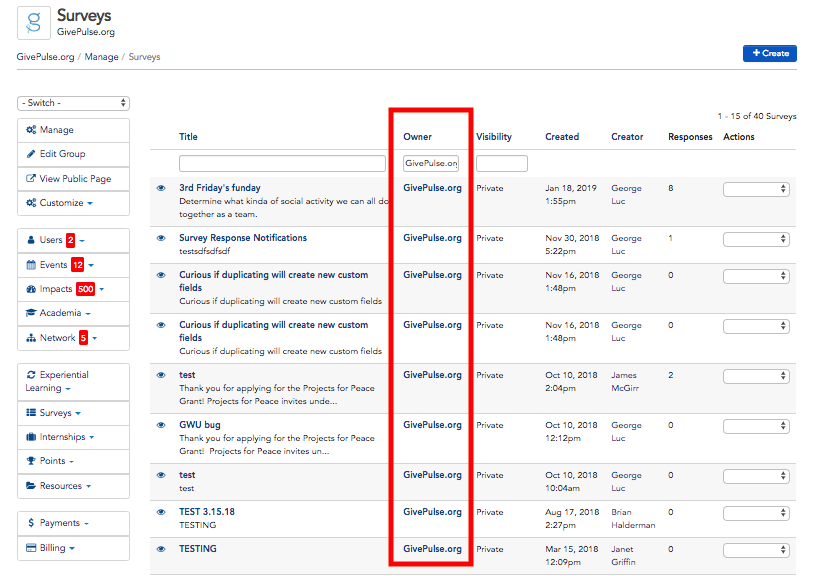
Task: Click the Manage gears icon in sidebar
Action: (31, 130)
